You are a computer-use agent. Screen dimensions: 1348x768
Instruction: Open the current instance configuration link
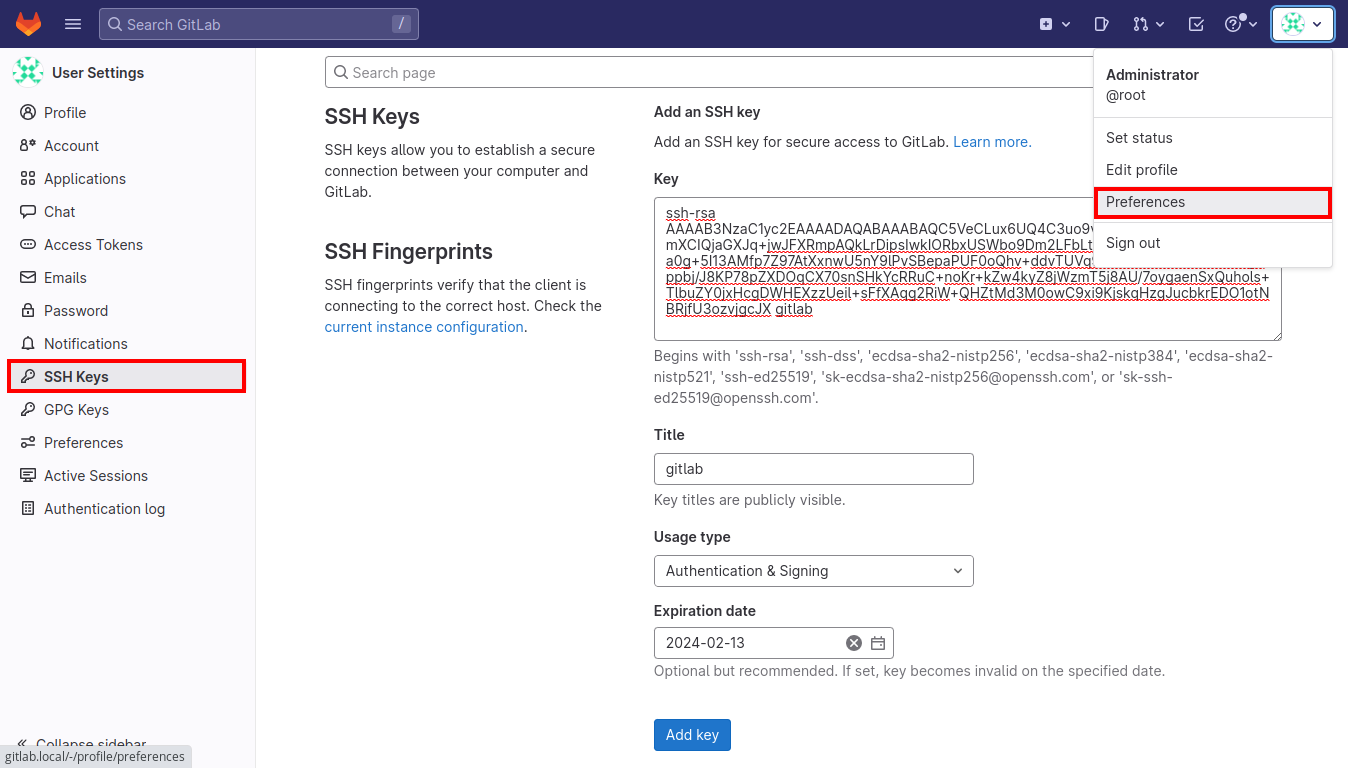tap(424, 327)
